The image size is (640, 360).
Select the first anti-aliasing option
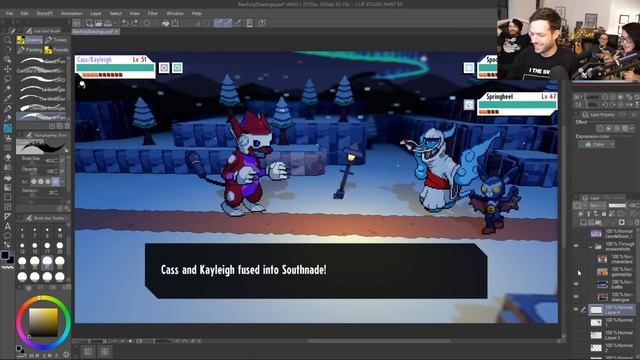click(34, 181)
